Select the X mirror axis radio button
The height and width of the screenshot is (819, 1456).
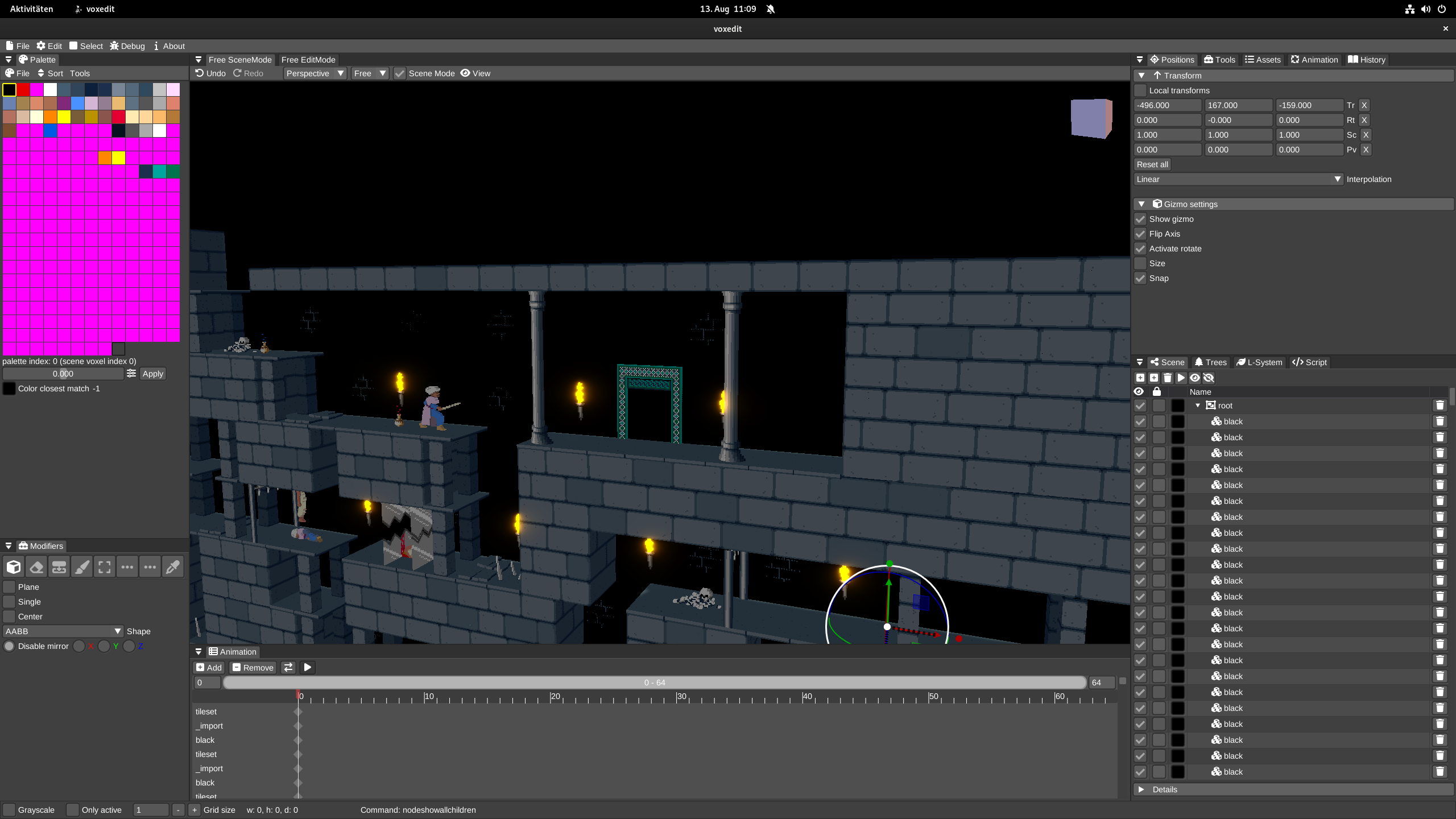tap(79, 646)
